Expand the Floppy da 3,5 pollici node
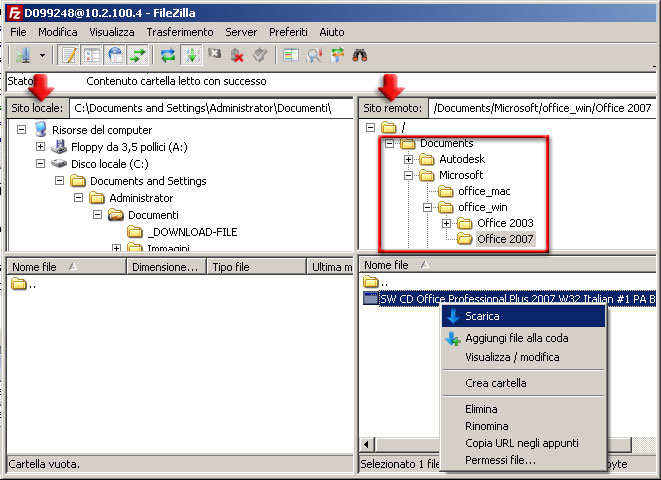 coord(40,147)
